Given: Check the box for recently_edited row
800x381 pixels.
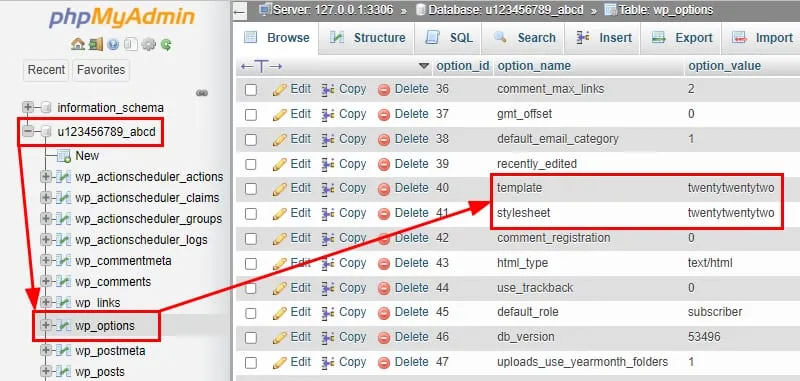Looking at the screenshot, I should [x=251, y=165].
